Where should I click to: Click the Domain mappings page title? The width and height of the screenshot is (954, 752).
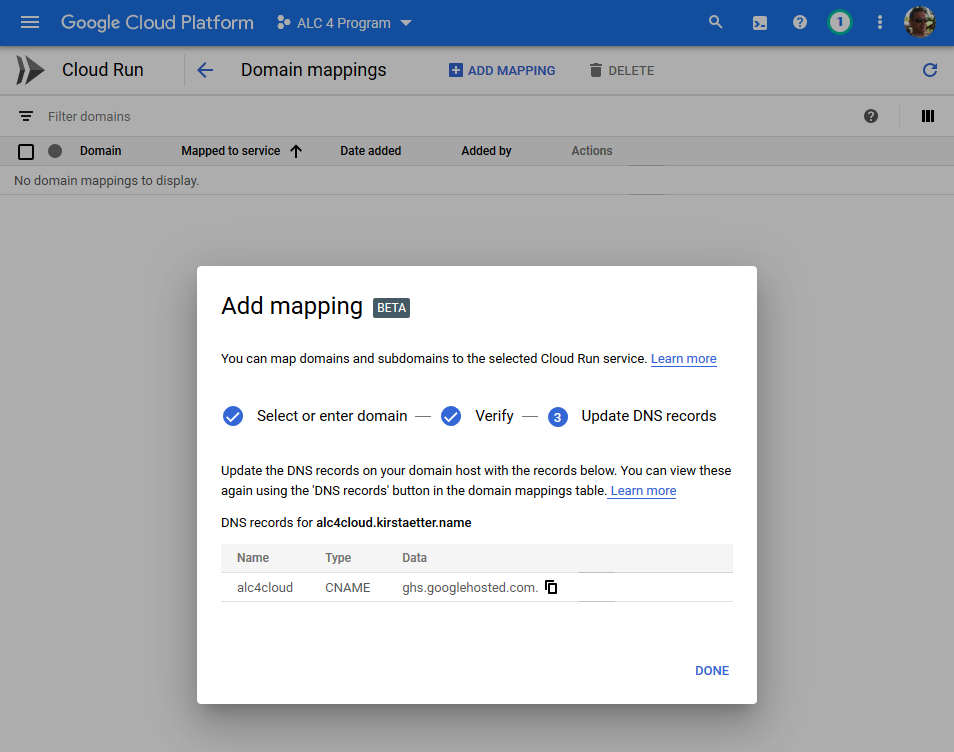click(313, 70)
